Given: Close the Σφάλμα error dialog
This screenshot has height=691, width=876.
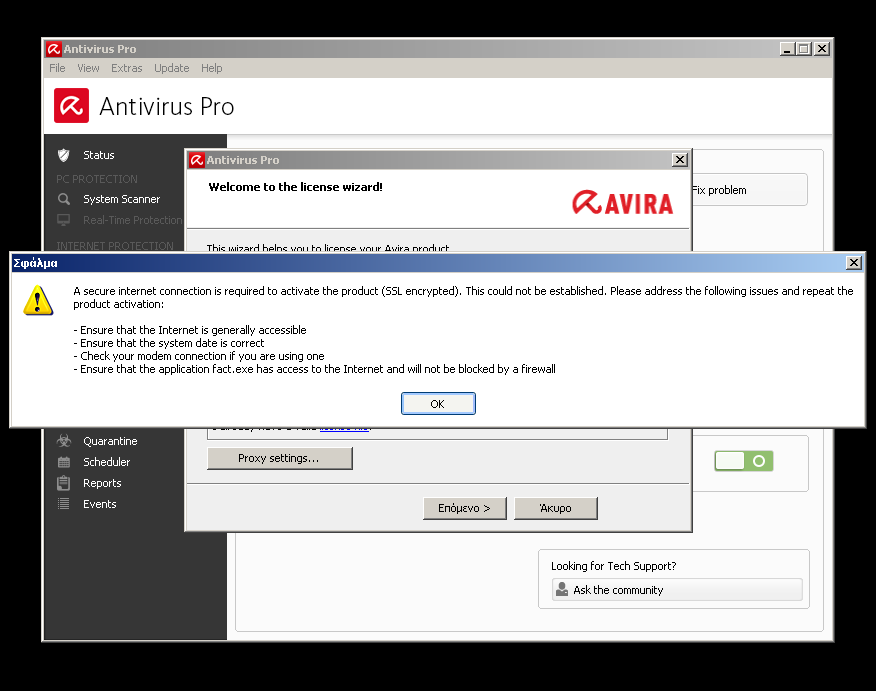Looking at the screenshot, I should tap(854, 263).
